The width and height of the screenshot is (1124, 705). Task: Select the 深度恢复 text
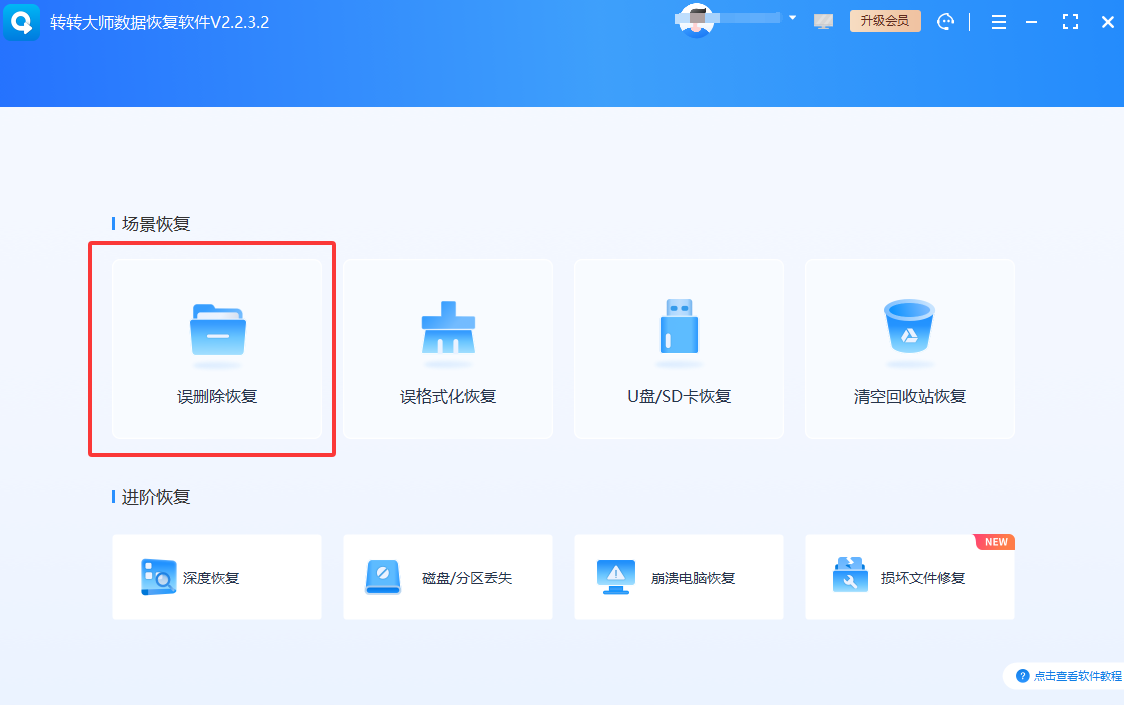click(x=211, y=578)
